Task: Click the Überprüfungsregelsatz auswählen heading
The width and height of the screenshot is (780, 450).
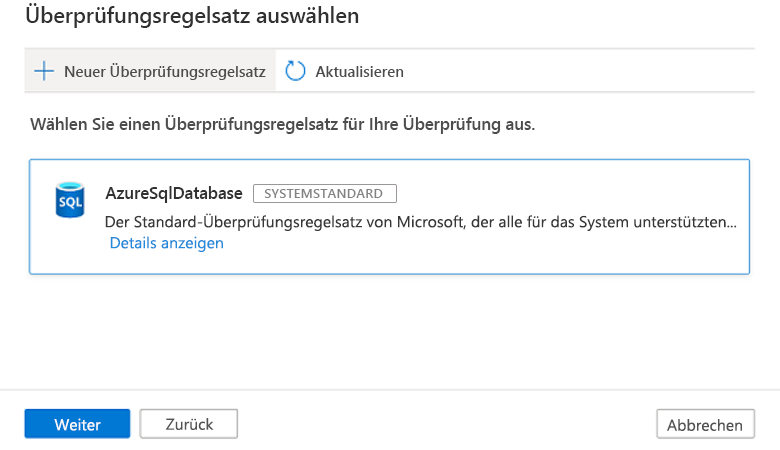Action: tap(192, 16)
